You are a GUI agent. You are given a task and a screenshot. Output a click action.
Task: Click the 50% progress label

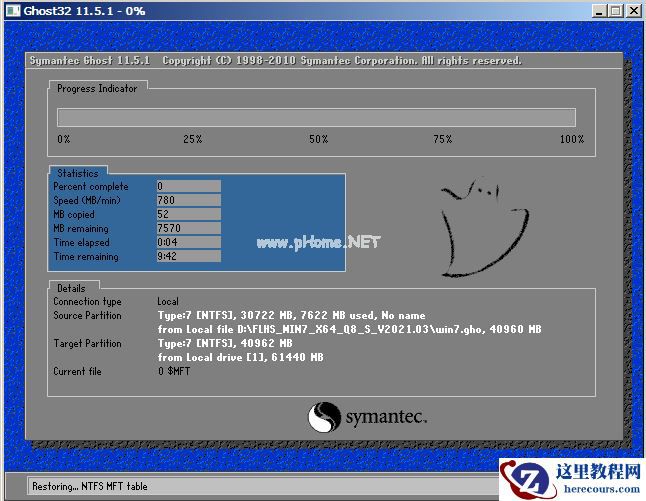318,139
